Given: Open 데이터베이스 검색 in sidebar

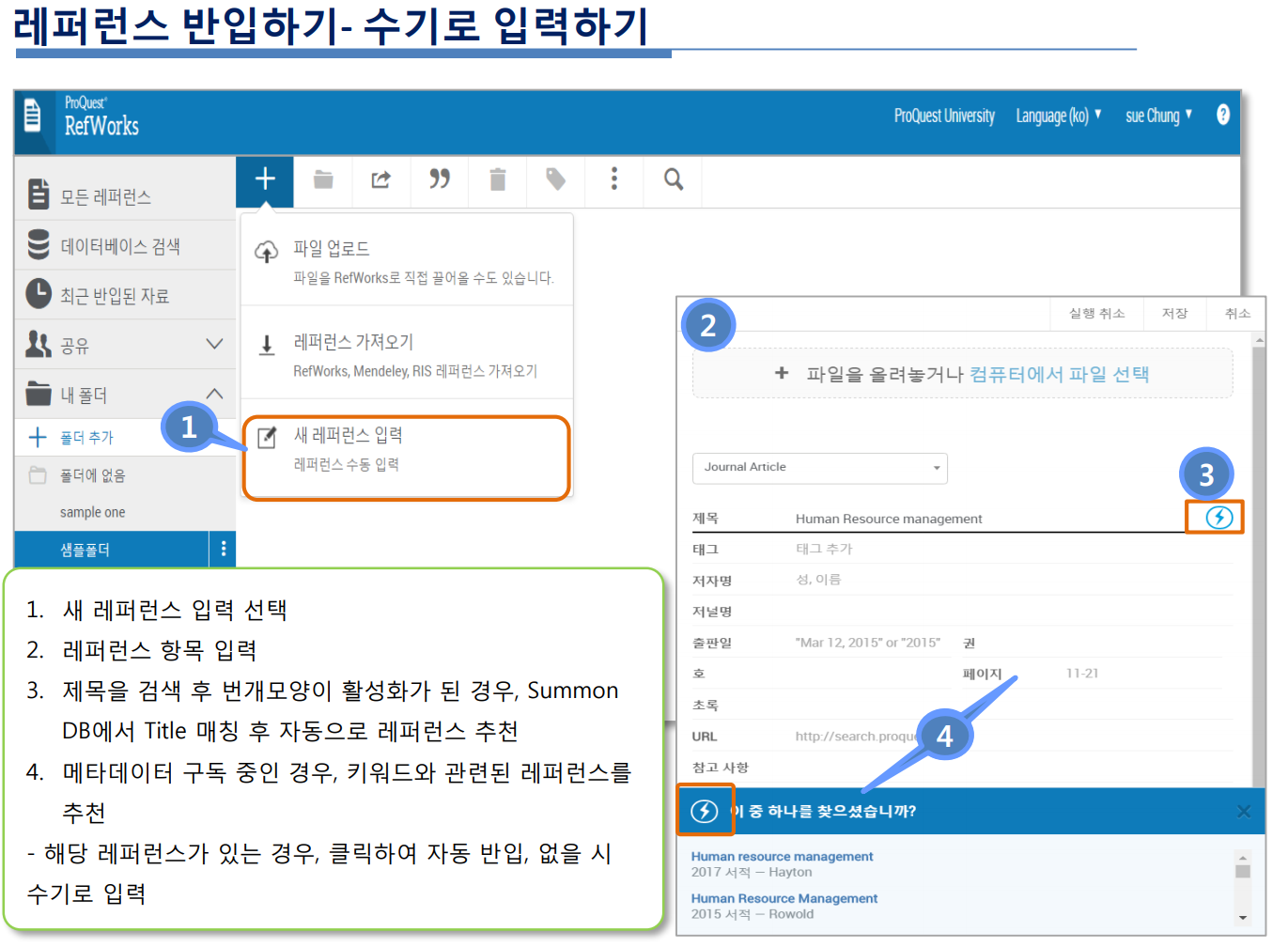Looking at the screenshot, I should click(x=125, y=244).
